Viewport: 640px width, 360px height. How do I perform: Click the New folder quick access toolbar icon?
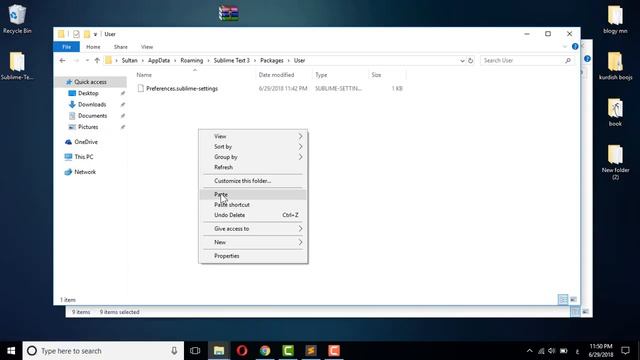[87, 34]
